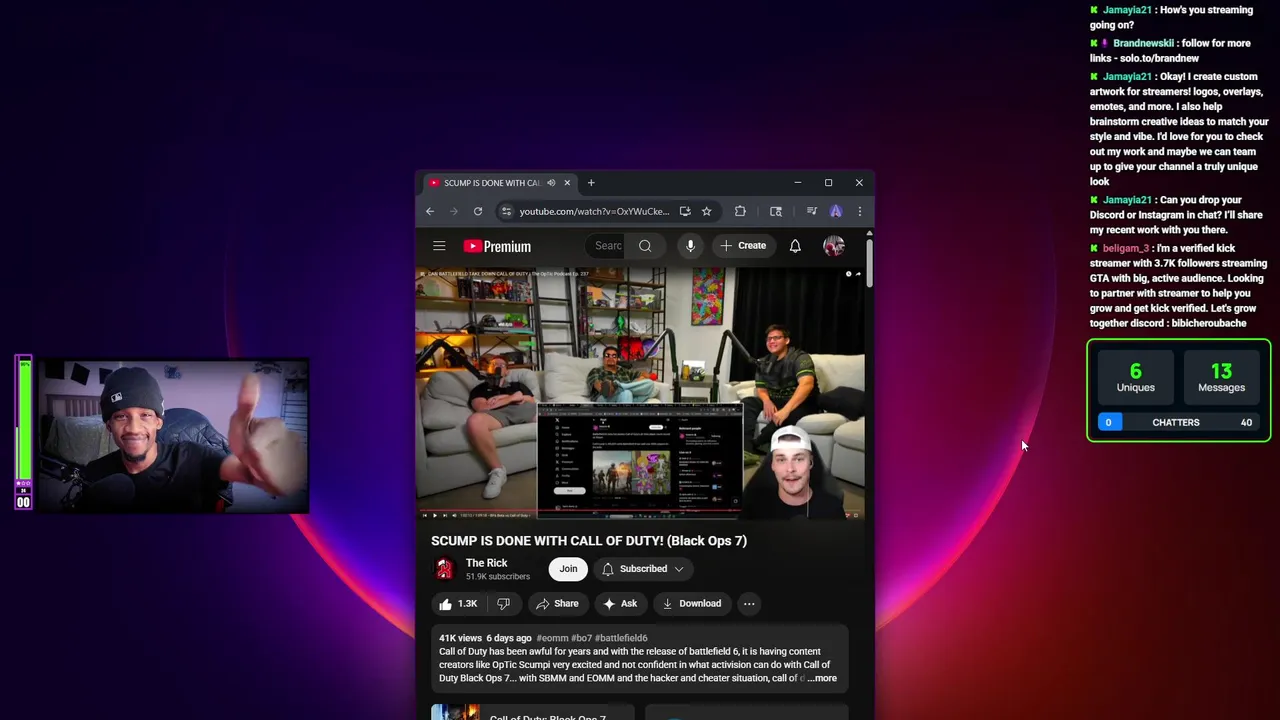View site information icon in address bar

(507, 211)
